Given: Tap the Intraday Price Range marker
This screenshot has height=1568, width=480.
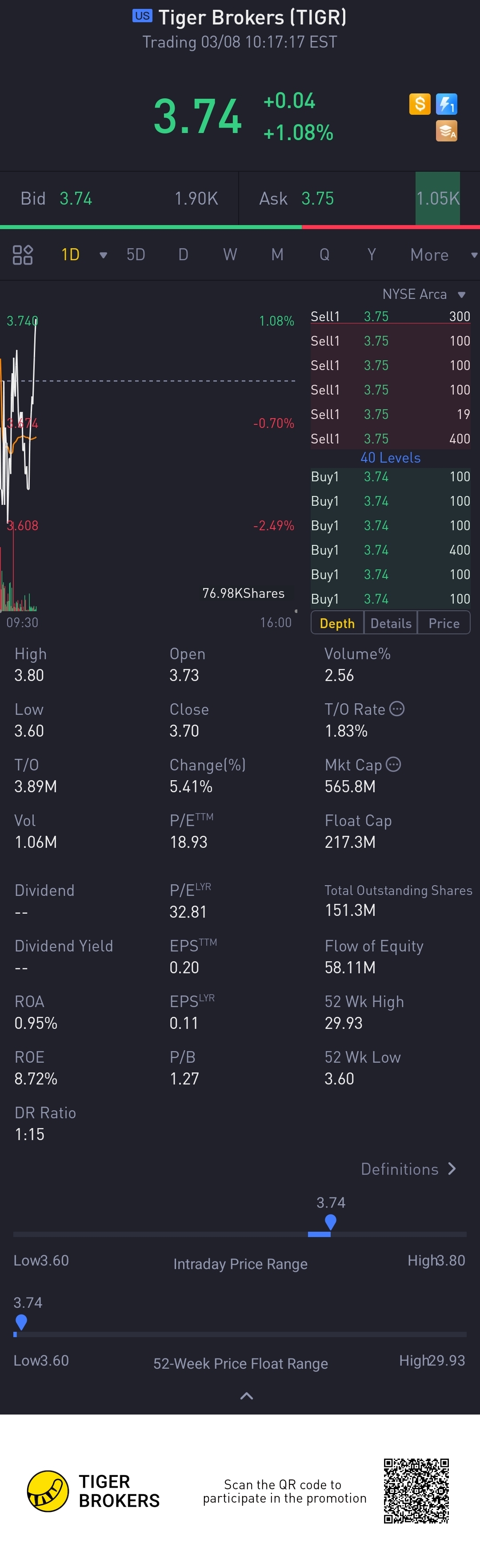Looking at the screenshot, I should click(x=330, y=1221).
